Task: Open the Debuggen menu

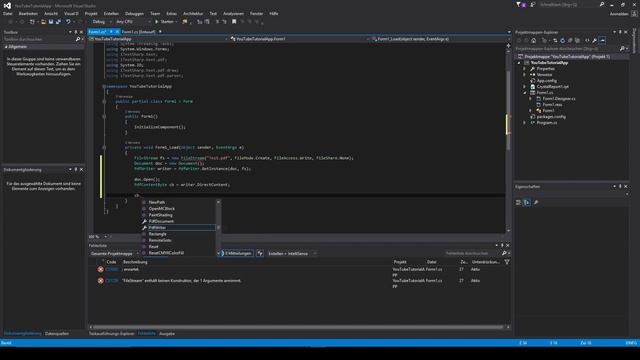Action: [134, 13]
